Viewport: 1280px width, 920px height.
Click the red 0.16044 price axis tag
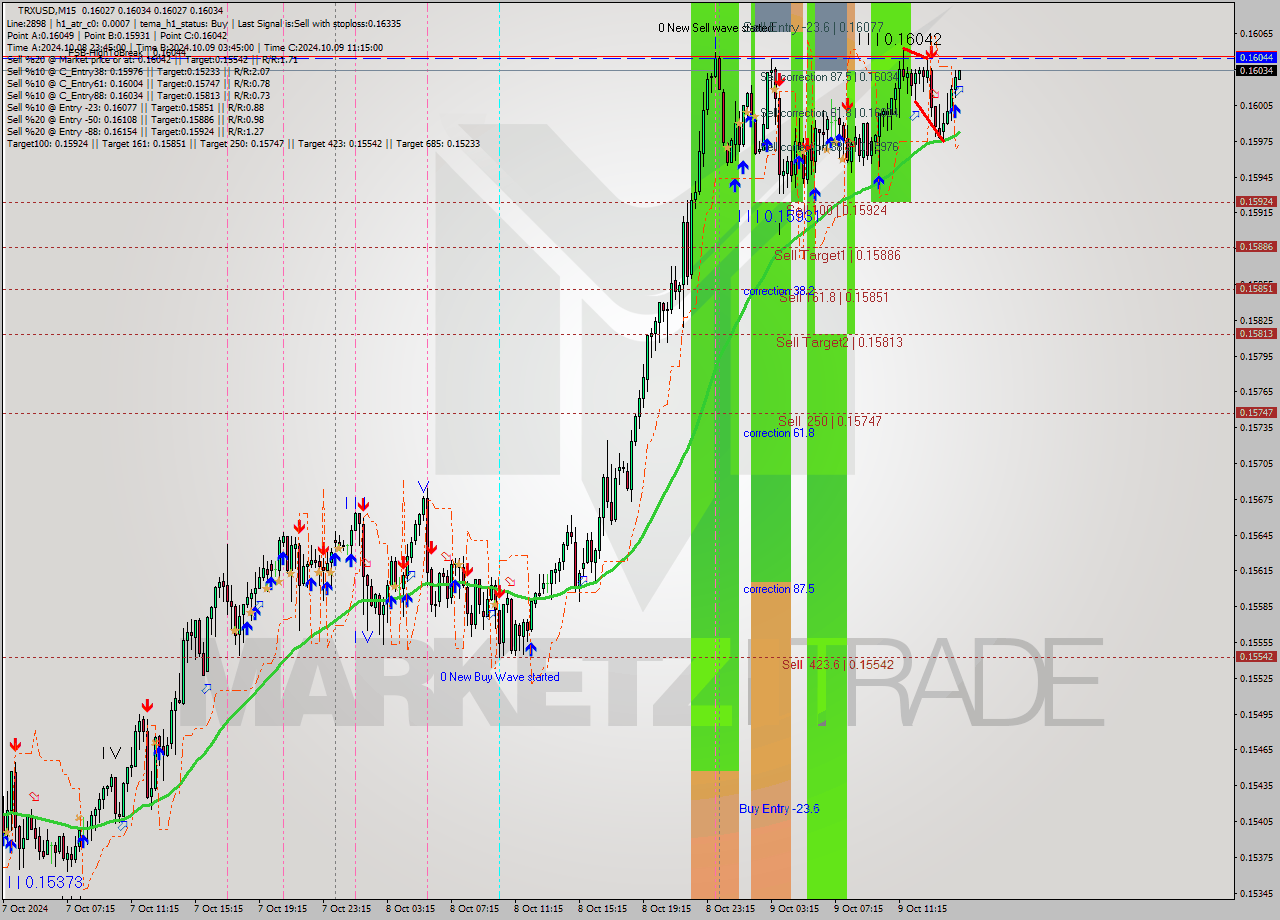click(x=1256, y=57)
